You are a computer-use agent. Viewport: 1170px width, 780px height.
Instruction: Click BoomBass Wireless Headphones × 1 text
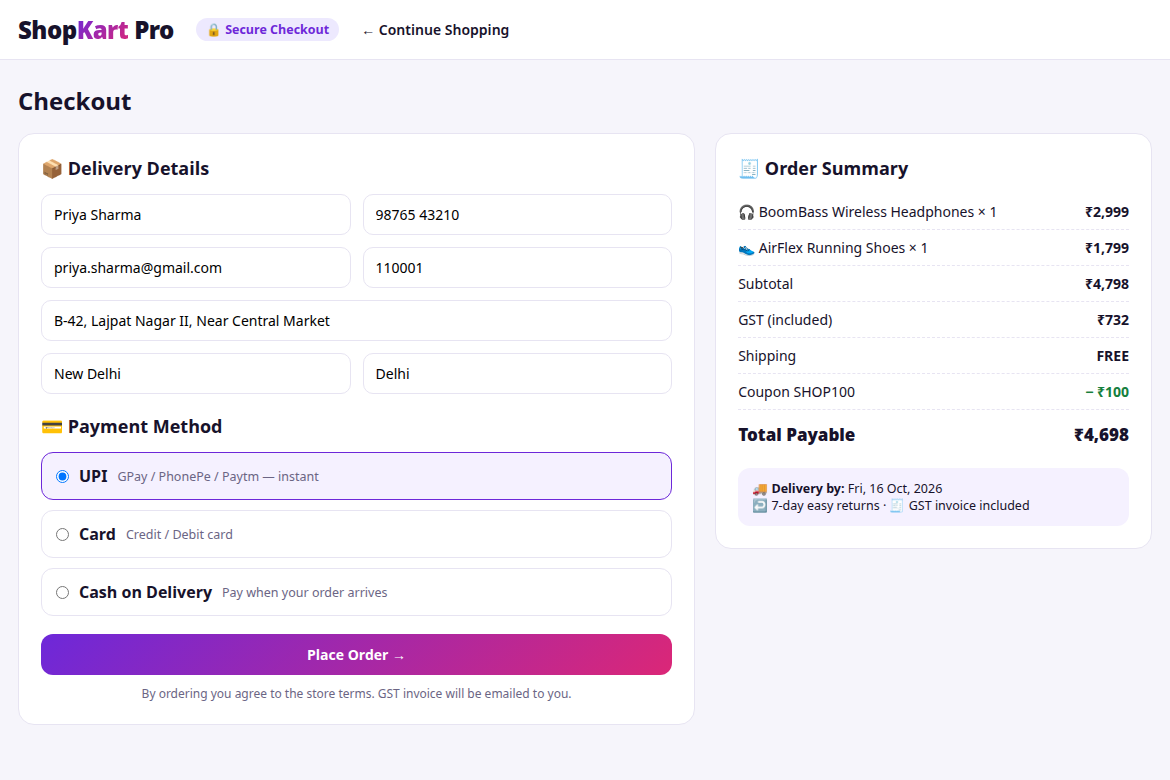(878, 212)
